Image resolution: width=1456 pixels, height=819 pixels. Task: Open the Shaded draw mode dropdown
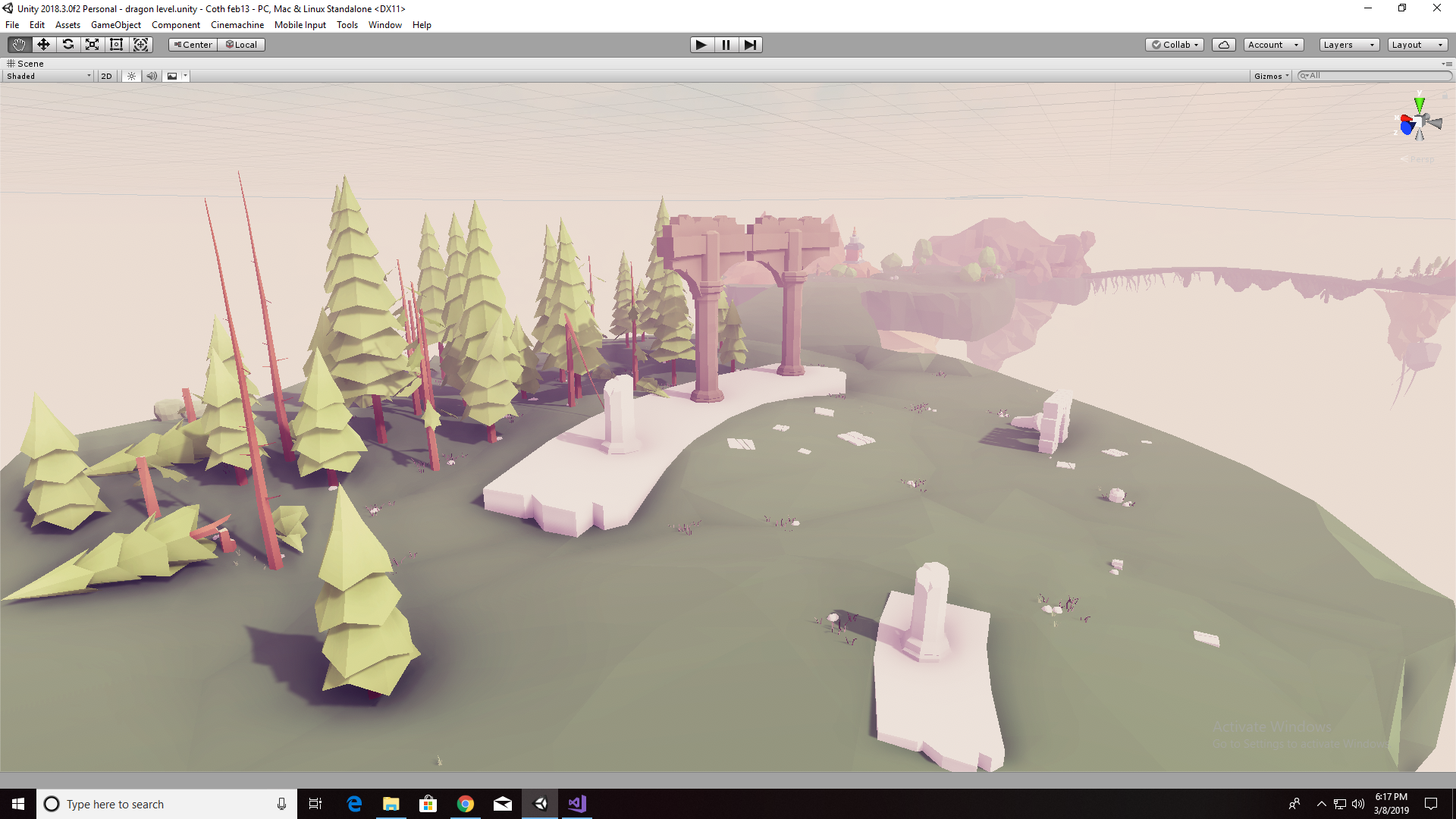point(49,76)
